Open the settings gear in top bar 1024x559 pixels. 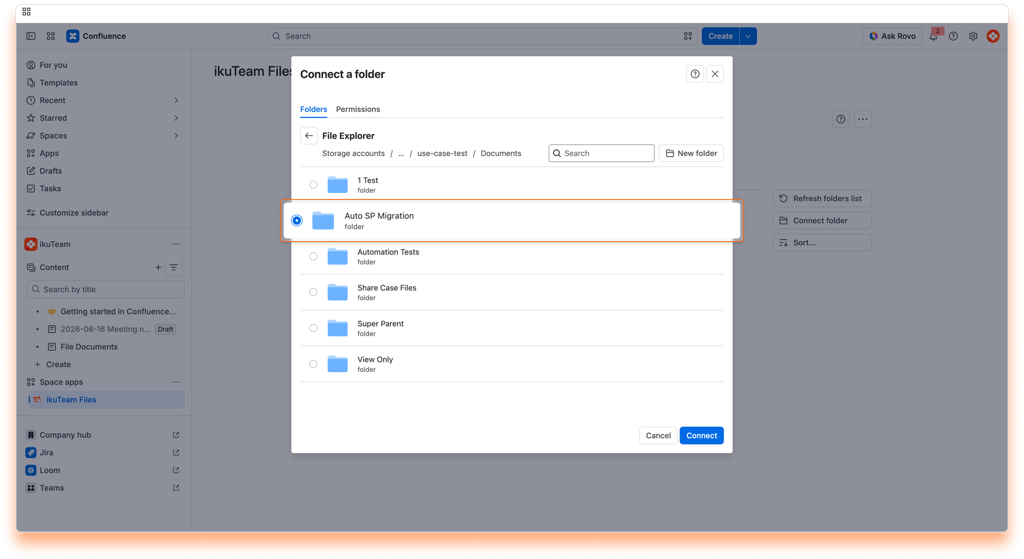[x=973, y=37]
